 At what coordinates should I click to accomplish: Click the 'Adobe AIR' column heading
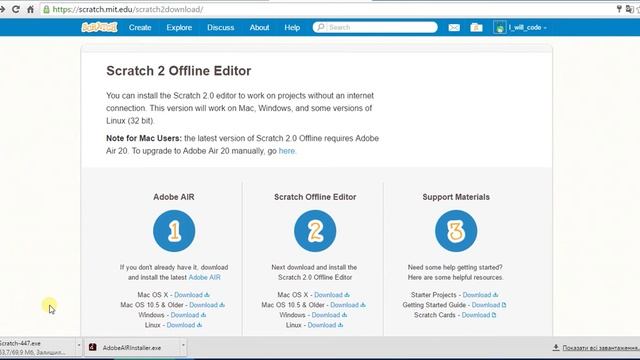[x=174, y=197]
